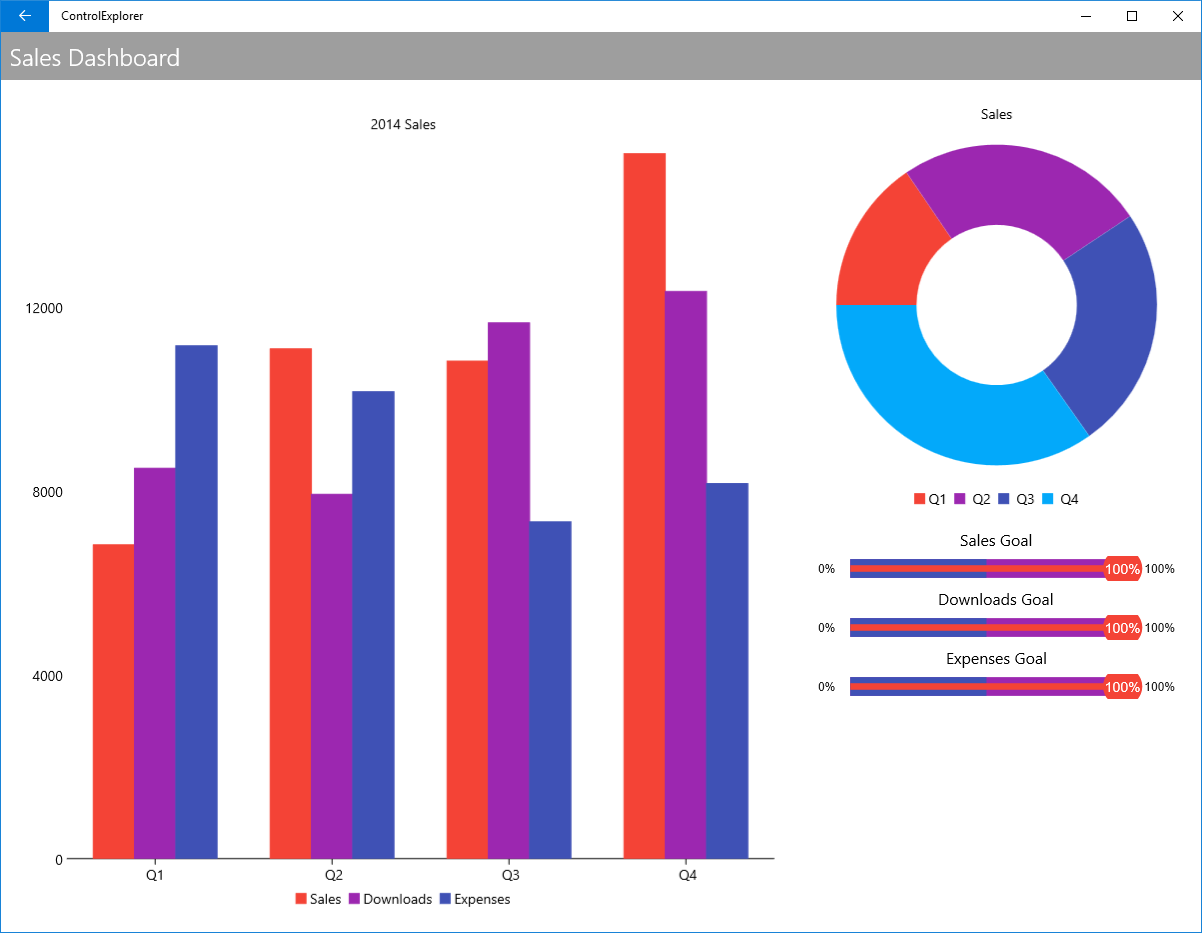Maximize the ControlExplorer window
This screenshot has height=933, width=1202.
click(x=1132, y=16)
